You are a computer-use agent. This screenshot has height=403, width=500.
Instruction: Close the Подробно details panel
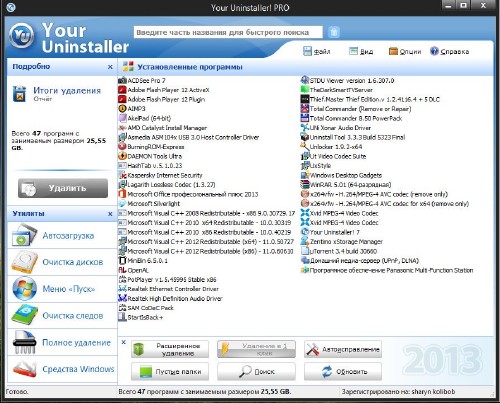(110, 67)
